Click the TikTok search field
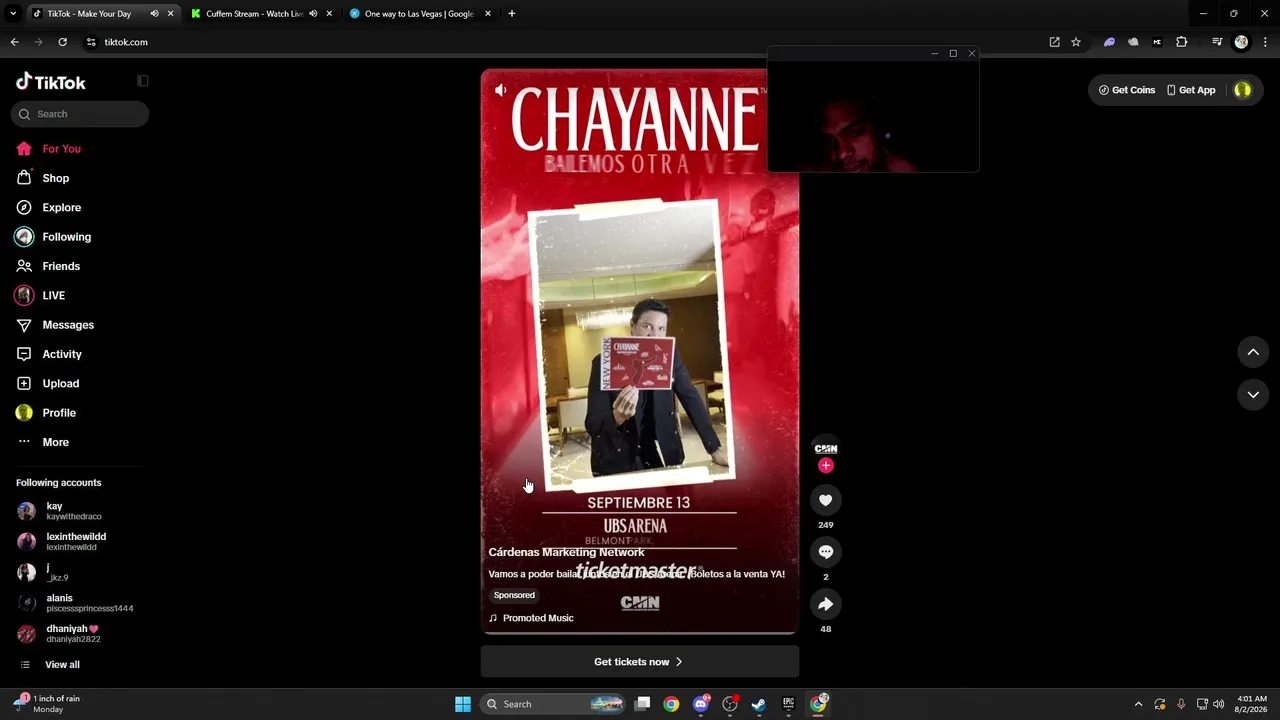 click(80, 114)
